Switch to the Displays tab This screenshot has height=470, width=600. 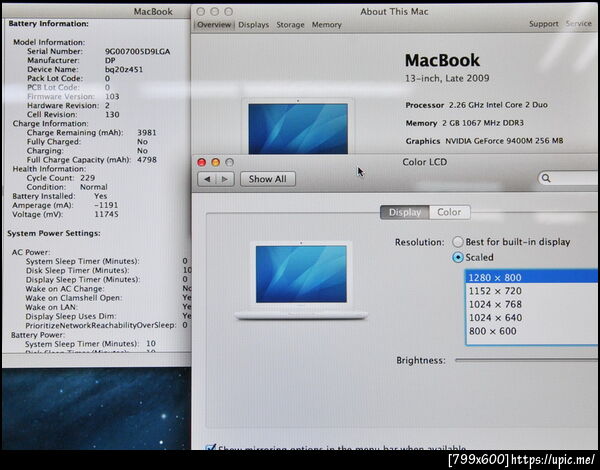pos(253,25)
